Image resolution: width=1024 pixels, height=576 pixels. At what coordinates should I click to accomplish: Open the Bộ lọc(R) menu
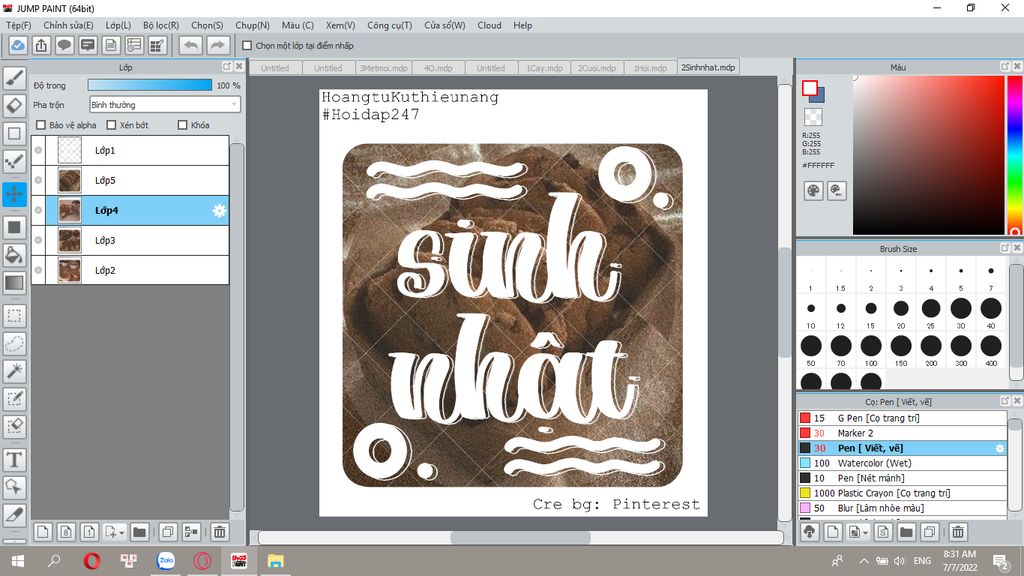coord(161,25)
